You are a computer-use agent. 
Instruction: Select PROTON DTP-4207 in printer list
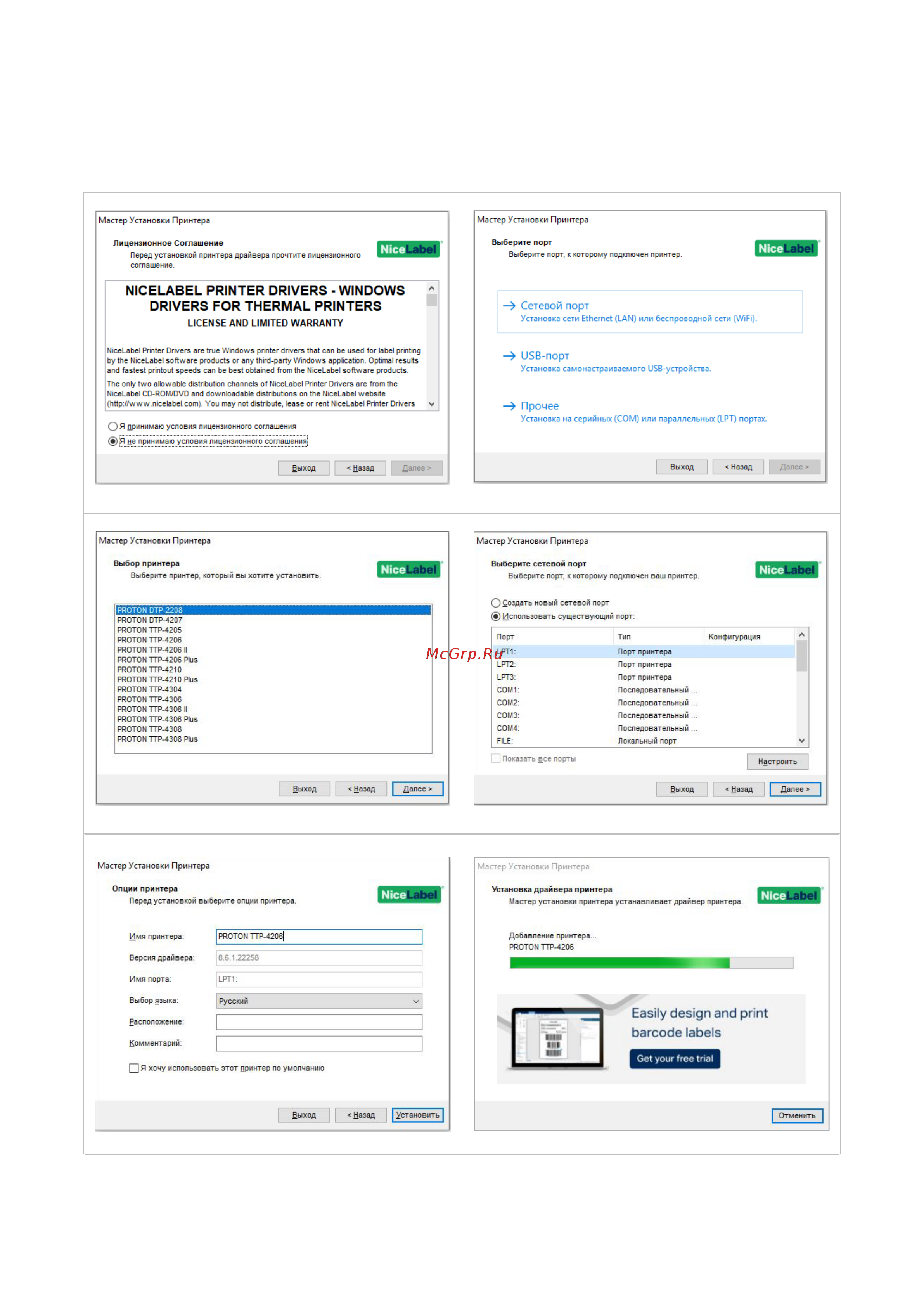pyautogui.click(x=273, y=620)
